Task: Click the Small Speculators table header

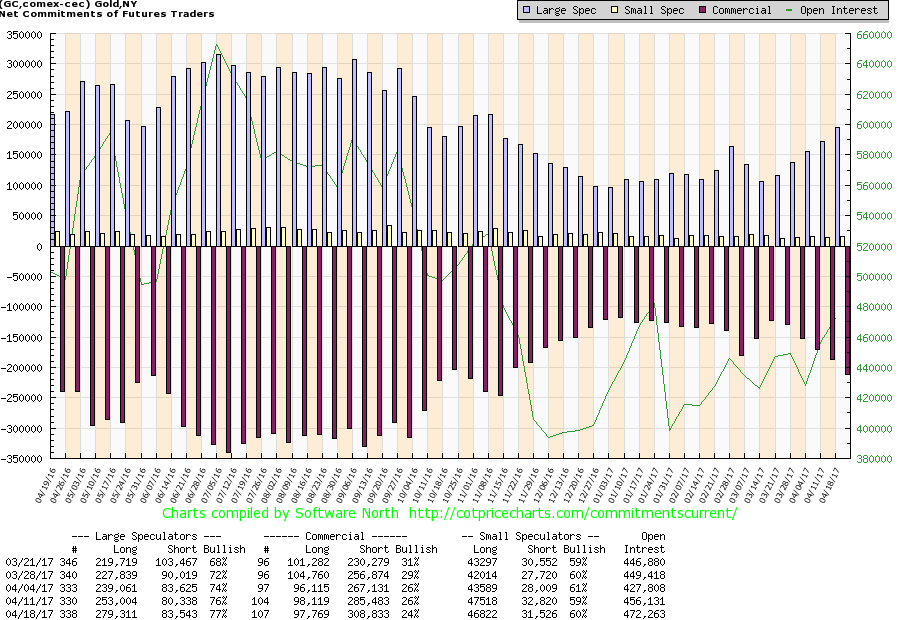Action: [x=531, y=537]
